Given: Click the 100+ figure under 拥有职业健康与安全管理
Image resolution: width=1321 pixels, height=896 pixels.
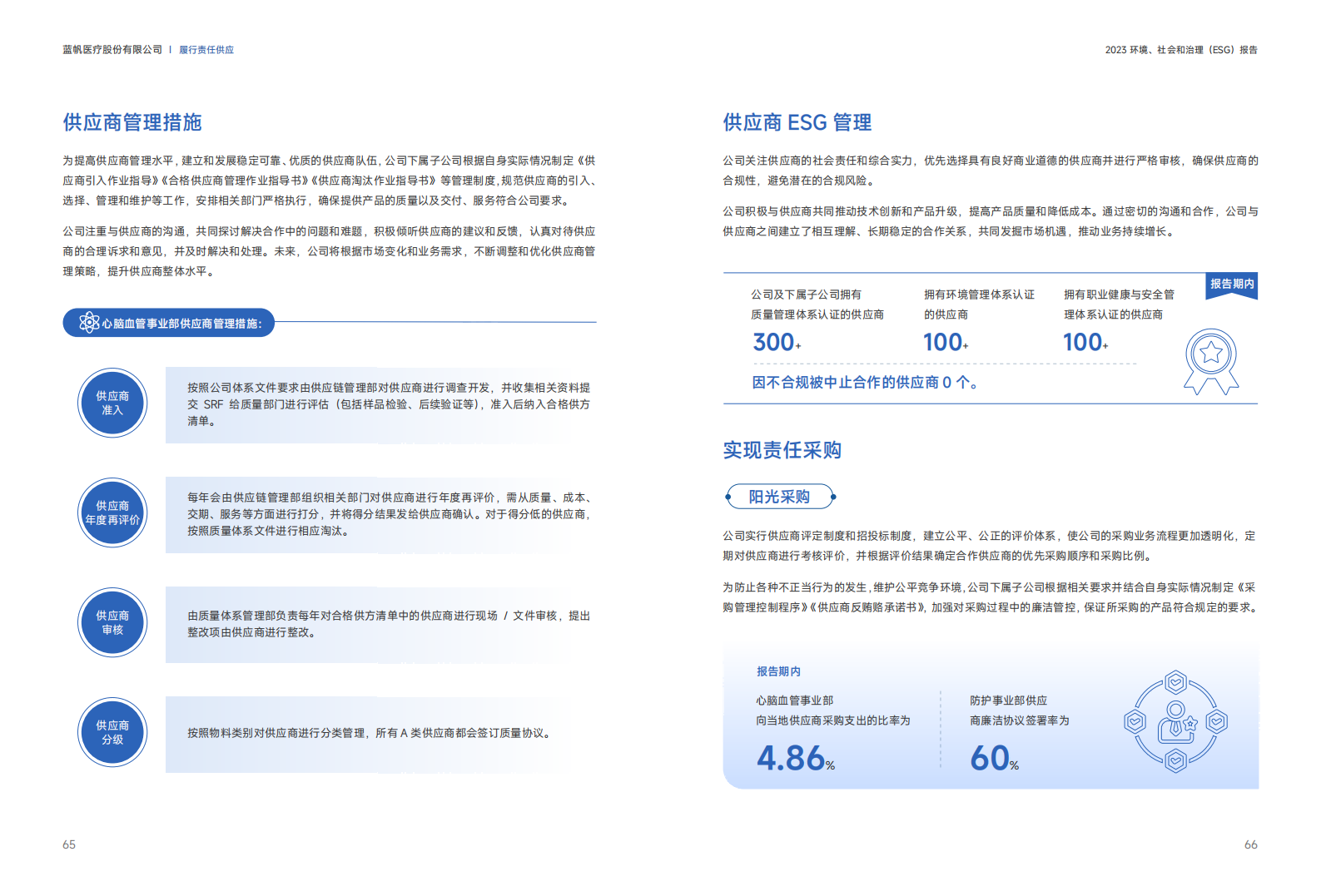Looking at the screenshot, I should pyautogui.click(x=1085, y=342).
